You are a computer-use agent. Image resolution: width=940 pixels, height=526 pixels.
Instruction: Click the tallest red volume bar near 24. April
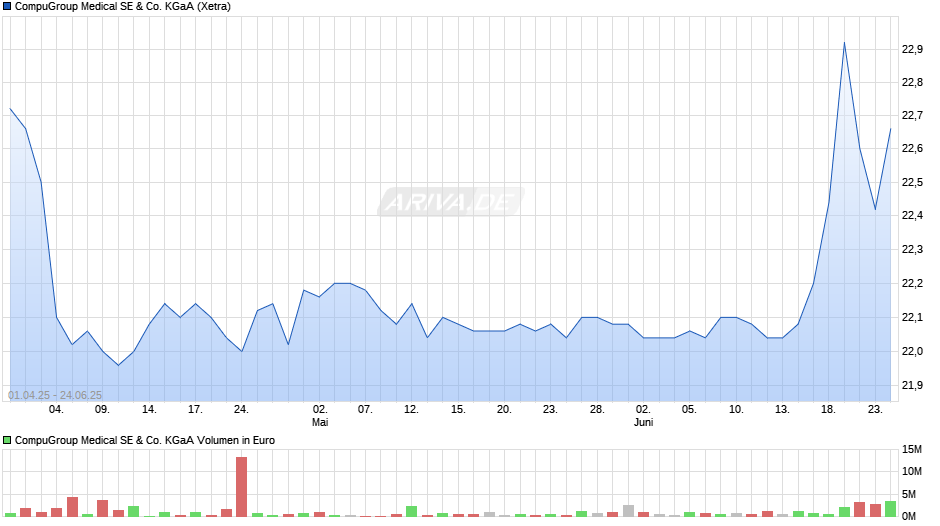[x=241, y=487]
